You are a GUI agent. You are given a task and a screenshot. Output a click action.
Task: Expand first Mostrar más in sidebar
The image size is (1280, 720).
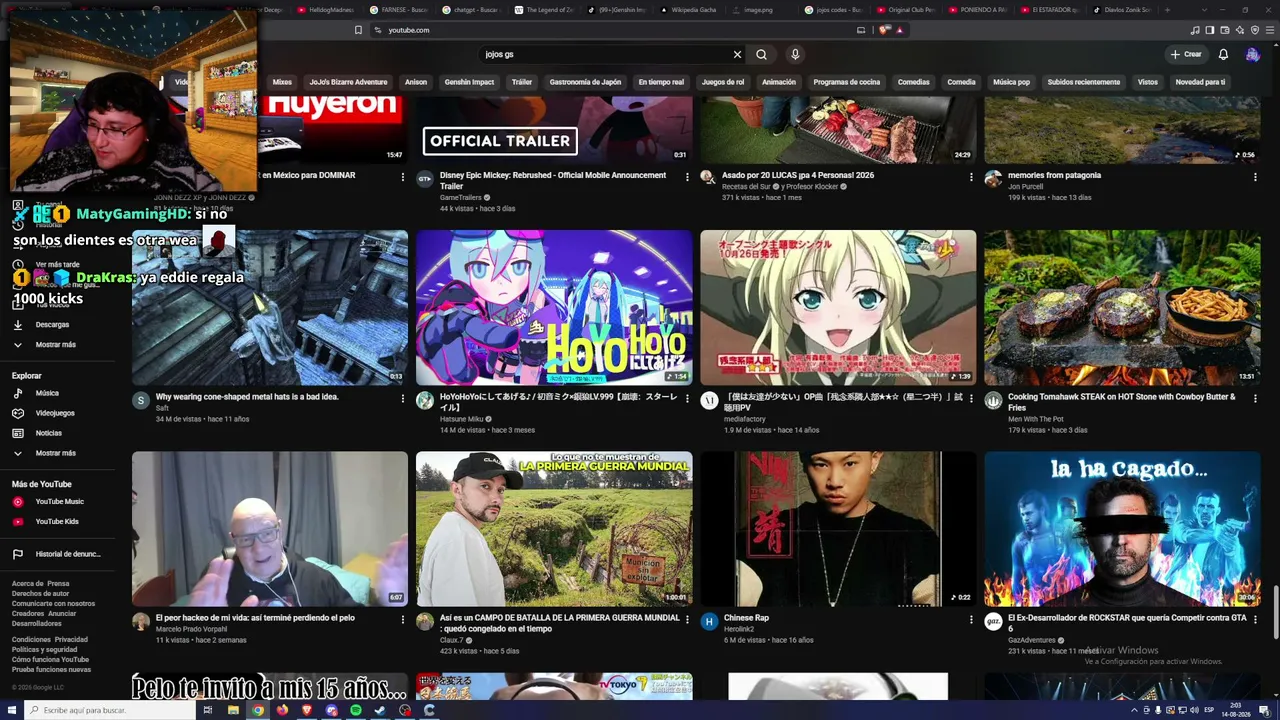pyautogui.click(x=55, y=345)
